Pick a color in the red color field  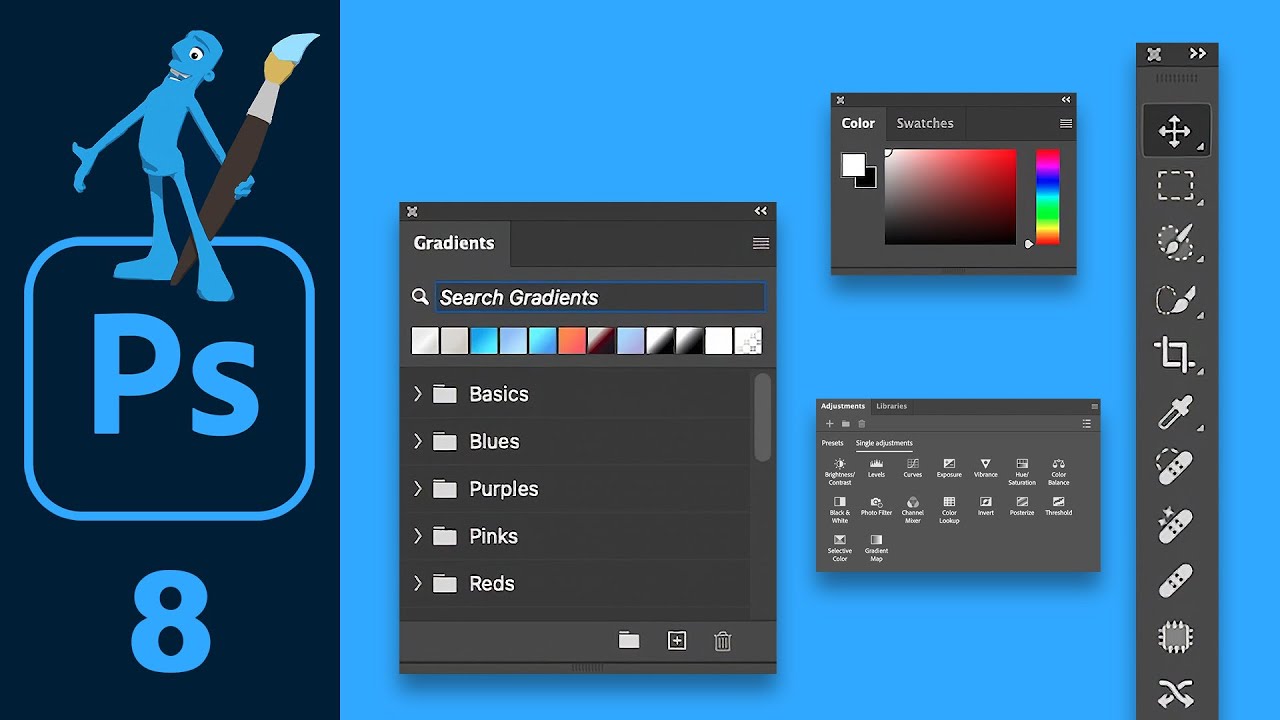[x=950, y=197]
